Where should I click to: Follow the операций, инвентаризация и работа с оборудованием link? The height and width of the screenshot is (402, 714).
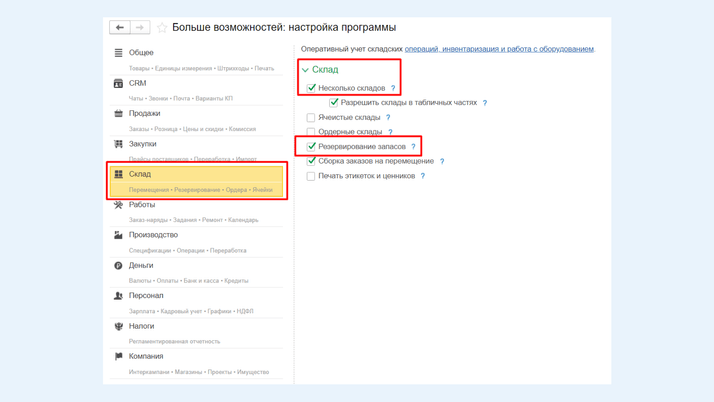pos(499,49)
